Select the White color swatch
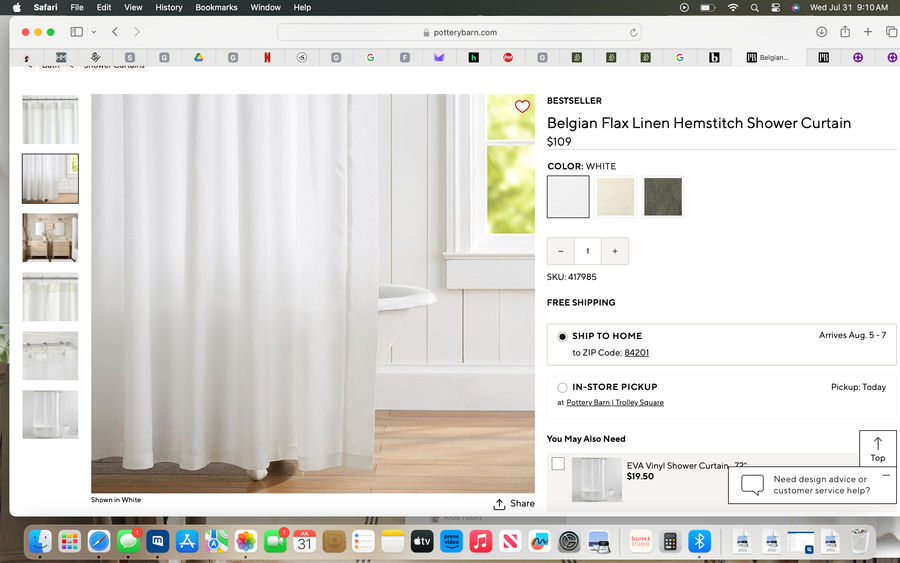 568,197
